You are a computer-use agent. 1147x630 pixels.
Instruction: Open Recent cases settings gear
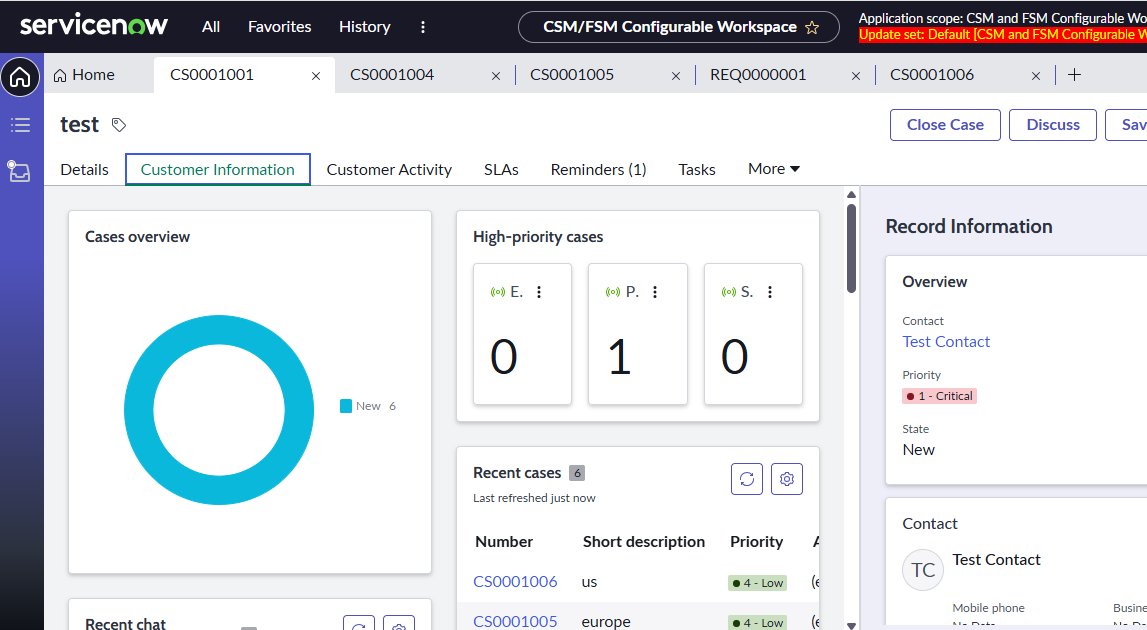(x=787, y=479)
